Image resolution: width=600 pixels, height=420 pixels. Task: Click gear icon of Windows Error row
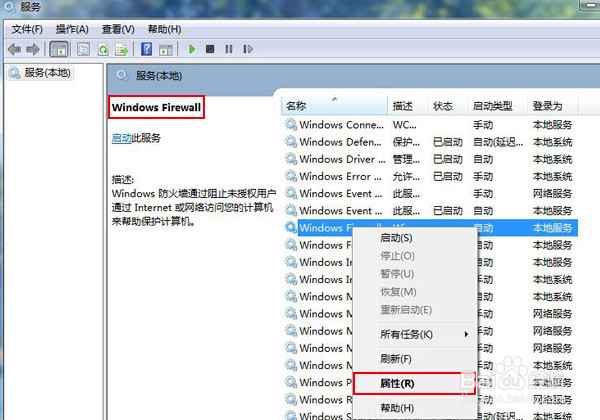coord(291,176)
